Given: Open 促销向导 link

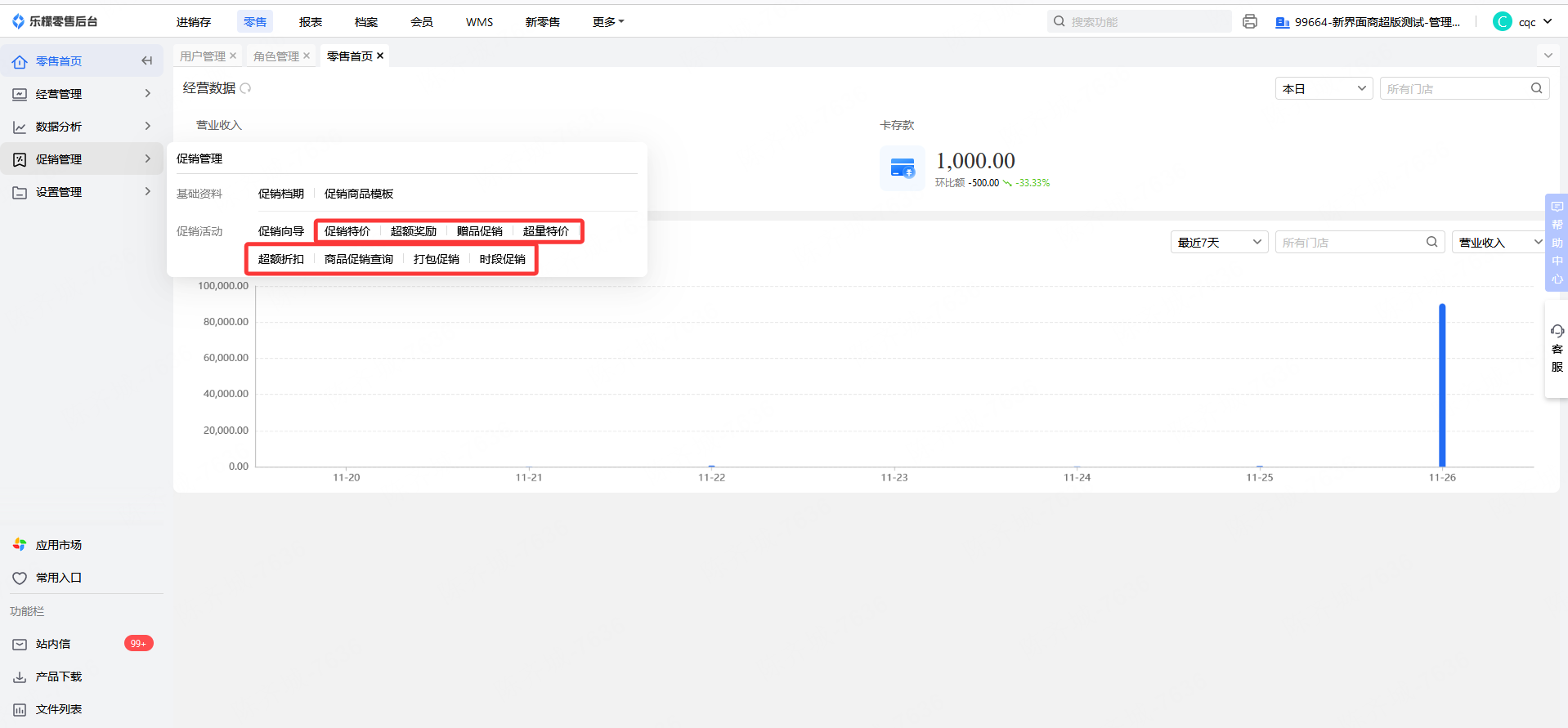Looking at the screenshot, I should tap(281, 231).
